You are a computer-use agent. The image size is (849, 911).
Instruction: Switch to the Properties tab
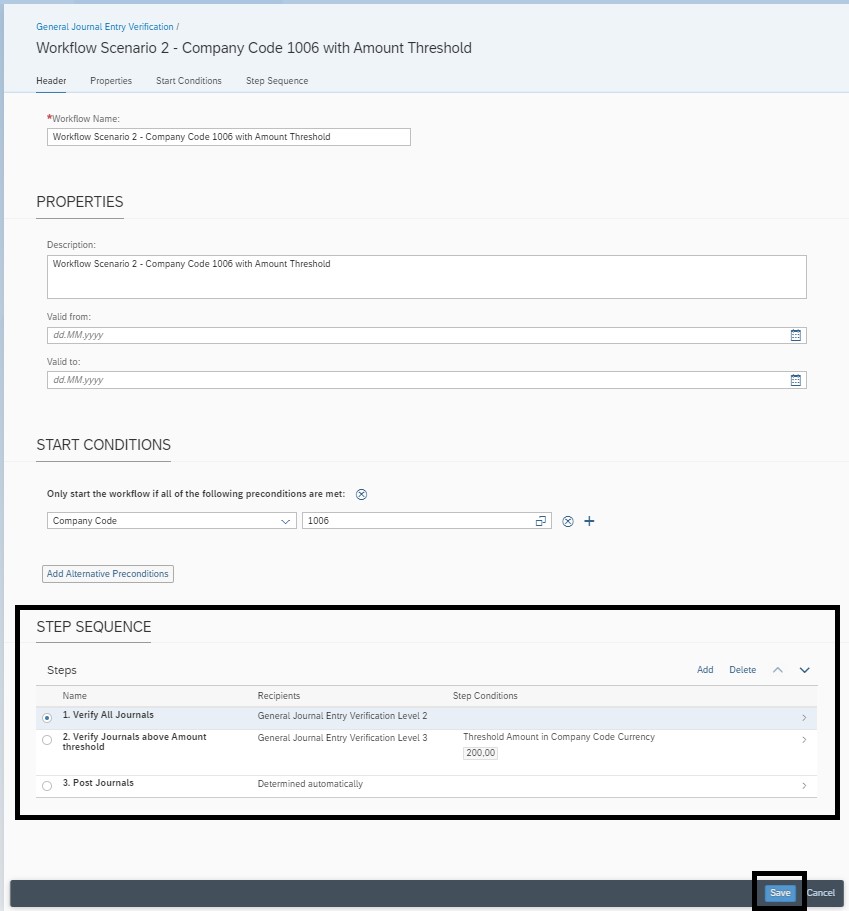[x=111, y=81]
